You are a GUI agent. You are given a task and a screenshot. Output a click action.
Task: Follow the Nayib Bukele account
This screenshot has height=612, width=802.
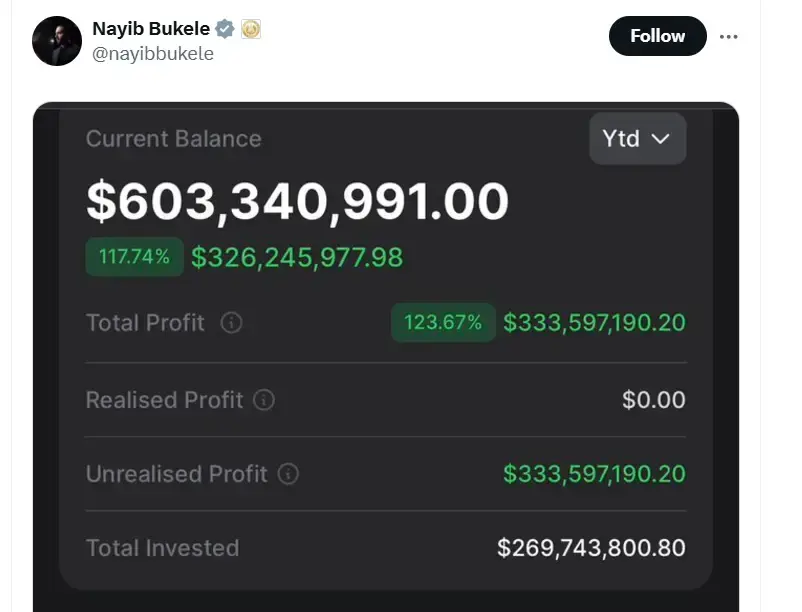click(657, 36)
